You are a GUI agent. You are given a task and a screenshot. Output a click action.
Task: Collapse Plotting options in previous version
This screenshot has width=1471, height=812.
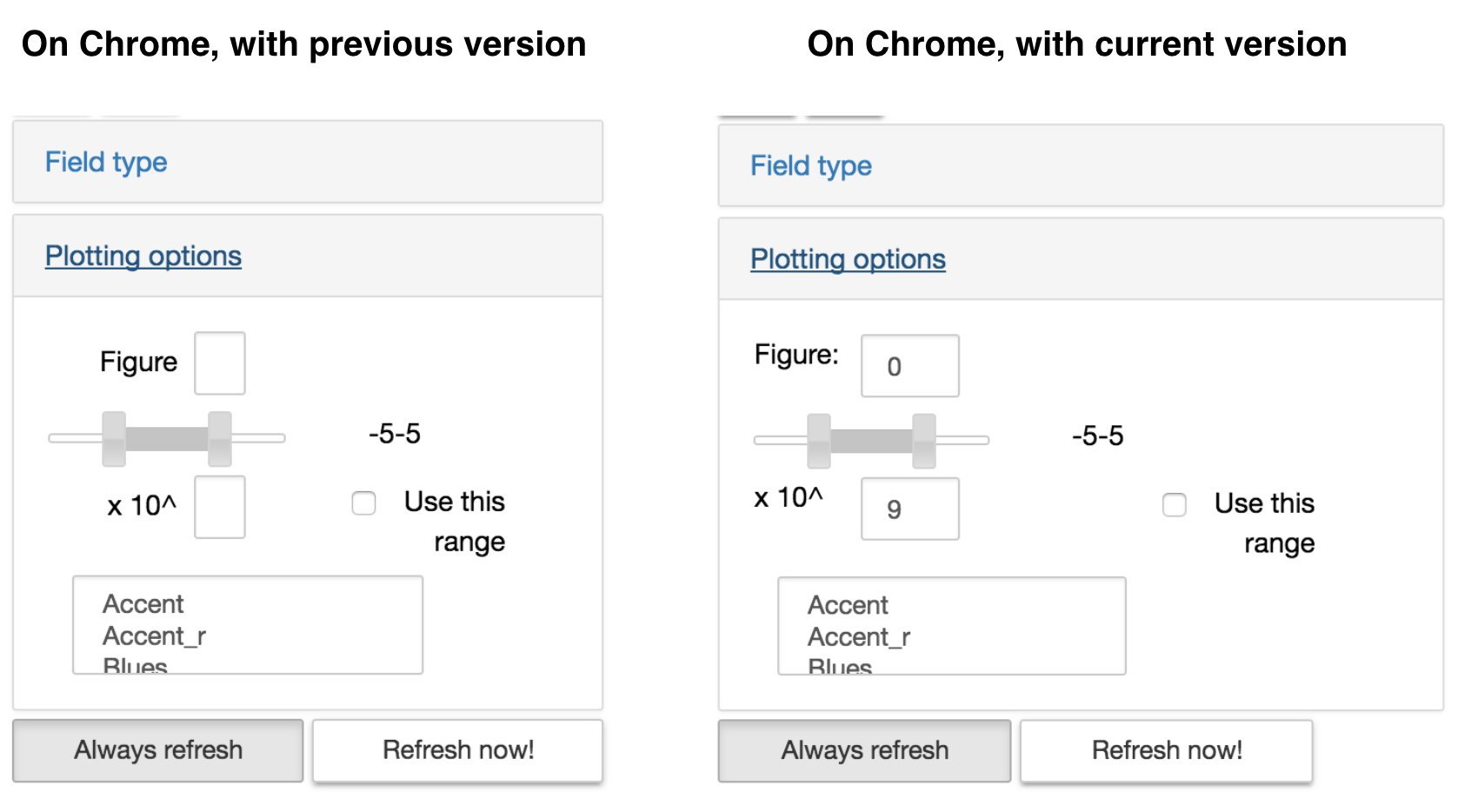(x=143, y=256)
